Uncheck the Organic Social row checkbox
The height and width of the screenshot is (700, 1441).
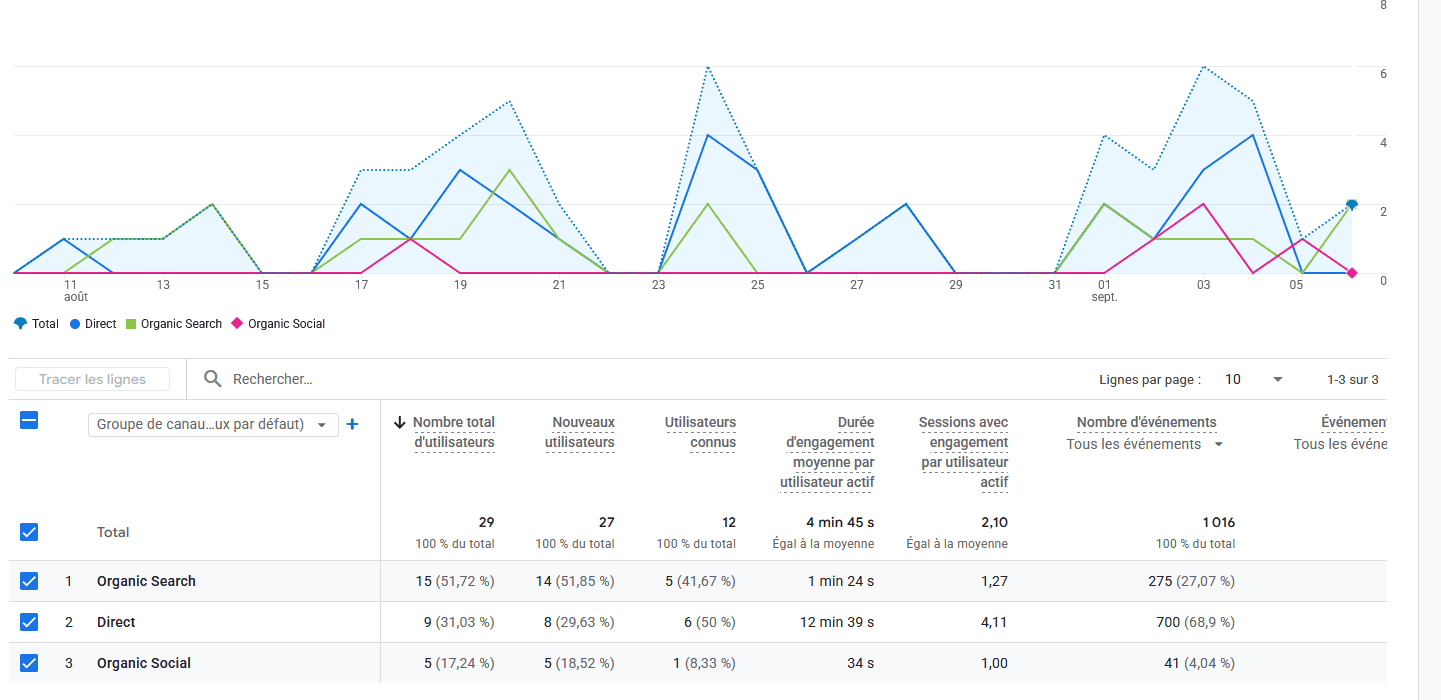(29, 663)
